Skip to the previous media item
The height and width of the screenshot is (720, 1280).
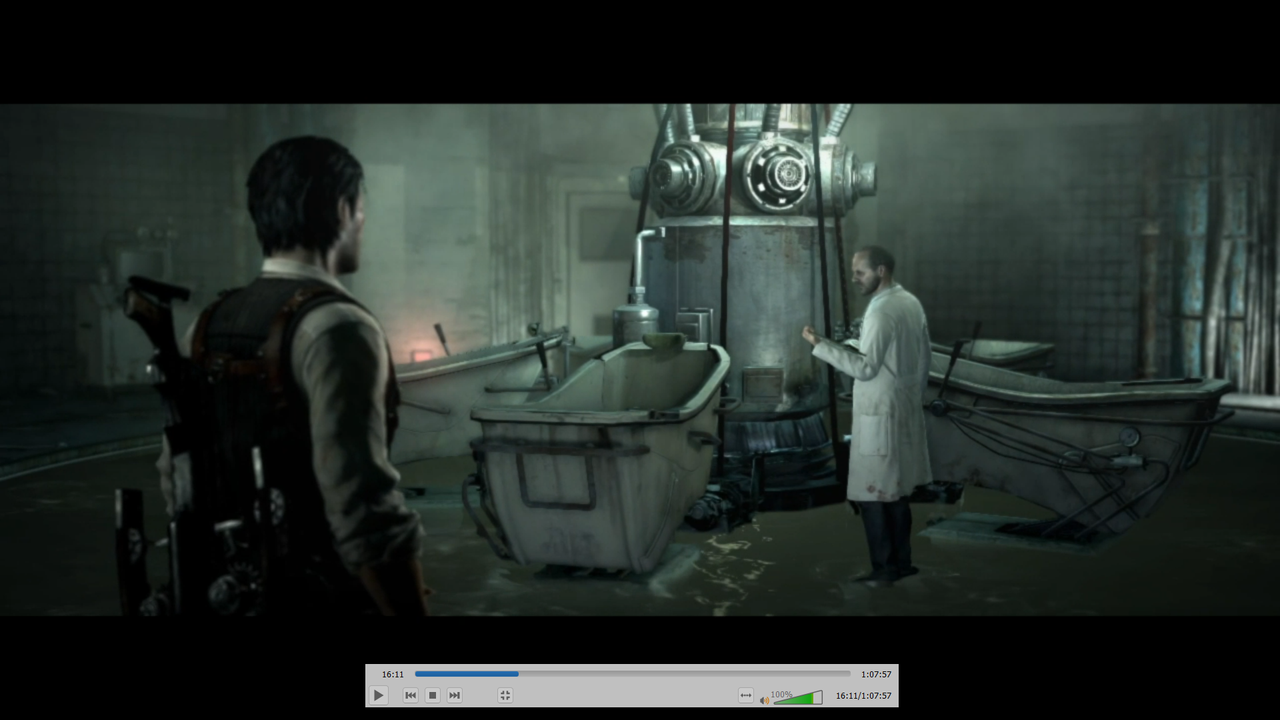pos(410,695)
